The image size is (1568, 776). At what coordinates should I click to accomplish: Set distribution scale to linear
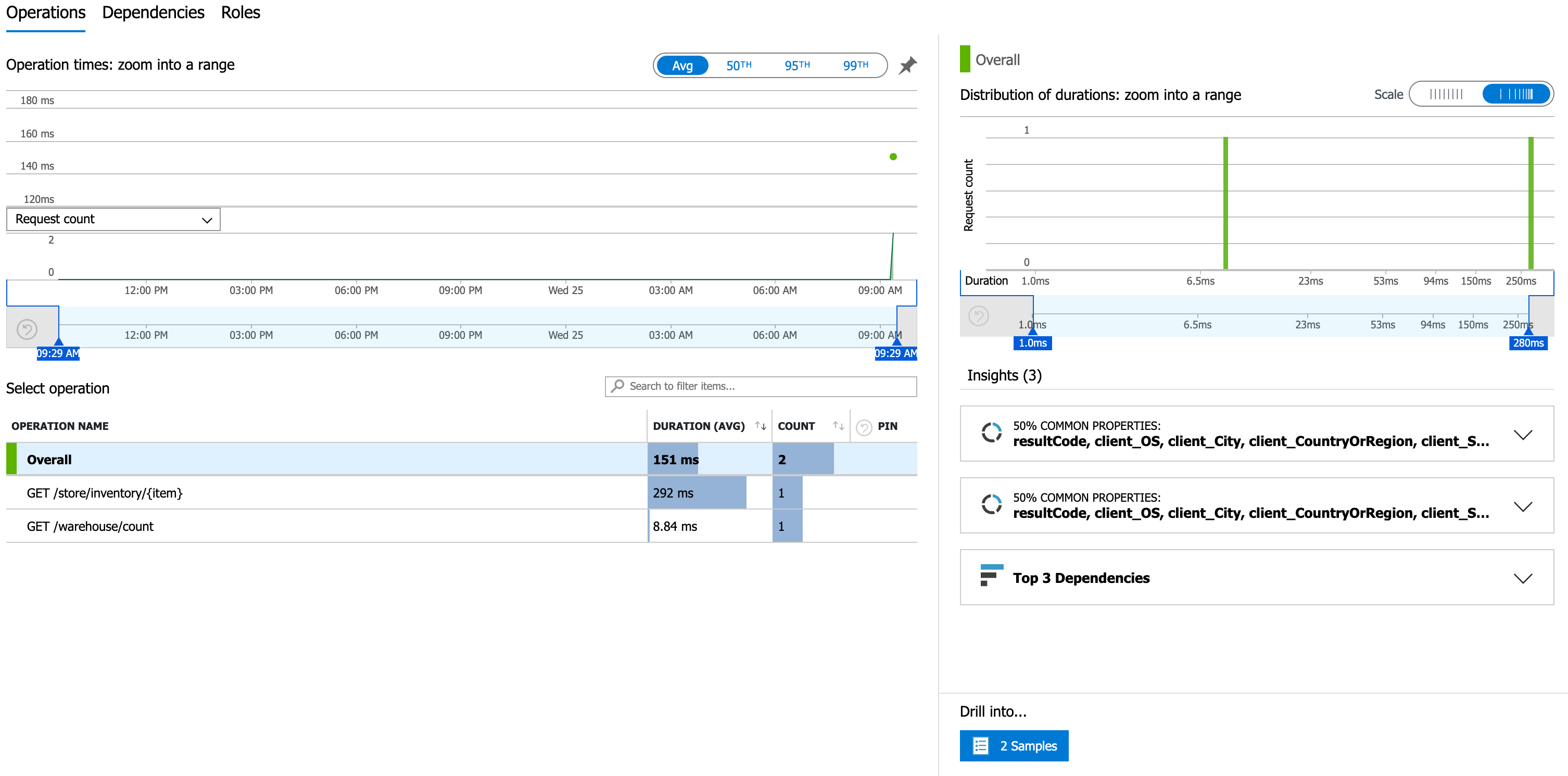coord(1446,94)
